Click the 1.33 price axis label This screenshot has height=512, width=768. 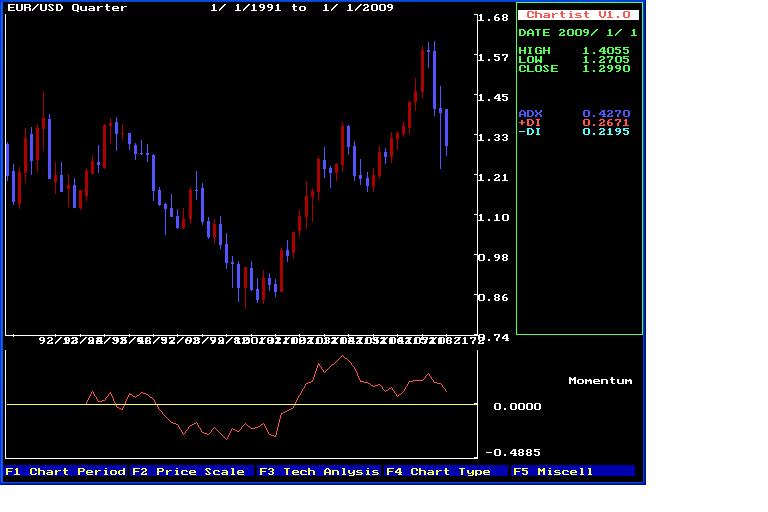pos(493,138)
